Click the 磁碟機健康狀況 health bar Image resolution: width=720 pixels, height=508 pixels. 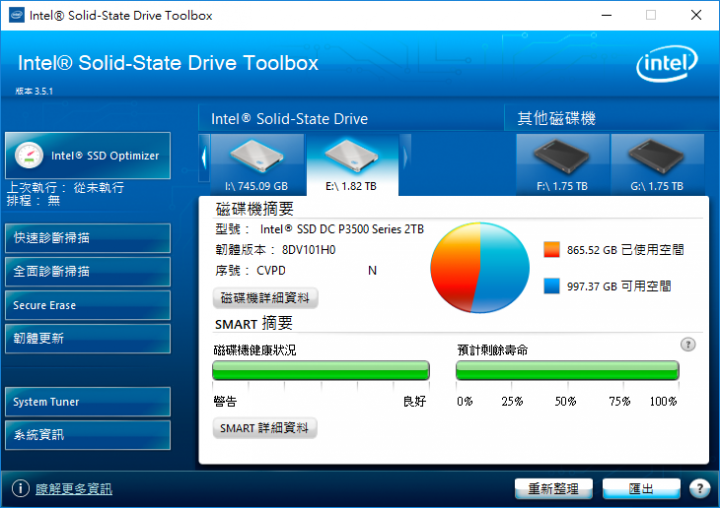pyautogui.click(x=321, y=370)
